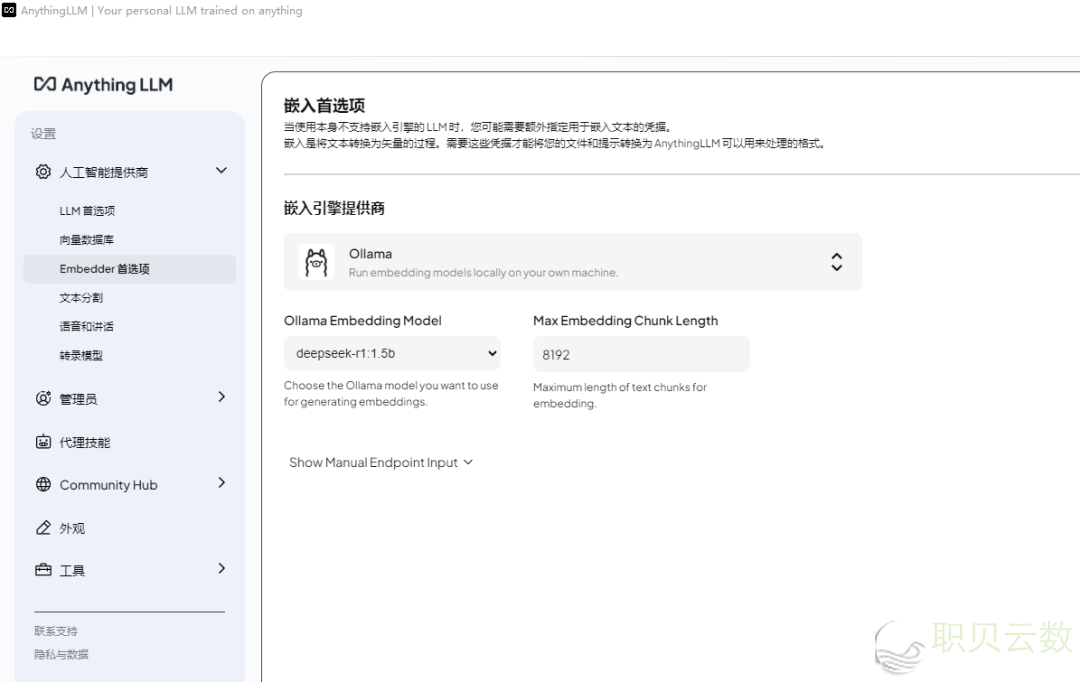1080x682 pixels.
Task: Click the toolbox icon beside 工具
Action: coord(43,570)
